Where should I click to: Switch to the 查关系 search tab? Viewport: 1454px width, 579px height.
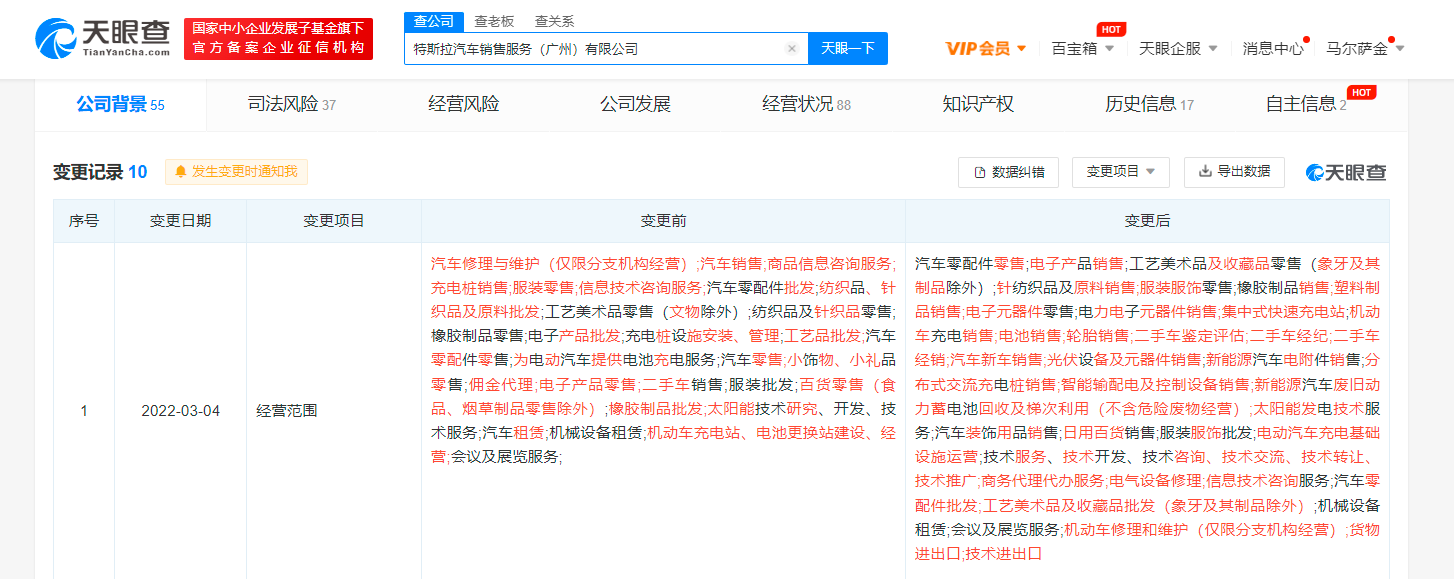554,21
